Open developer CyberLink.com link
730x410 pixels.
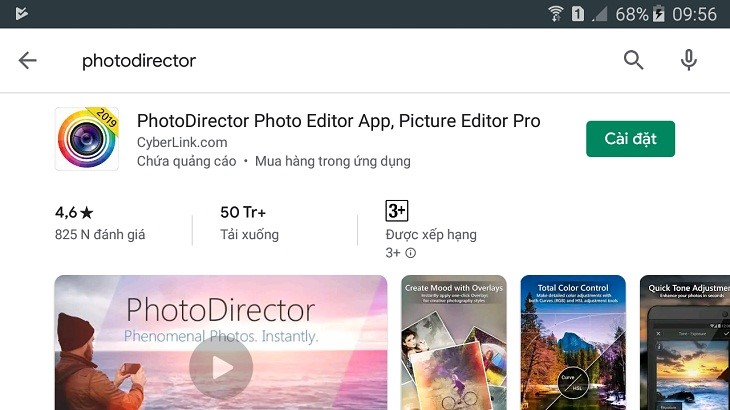(x=182, y=142)
